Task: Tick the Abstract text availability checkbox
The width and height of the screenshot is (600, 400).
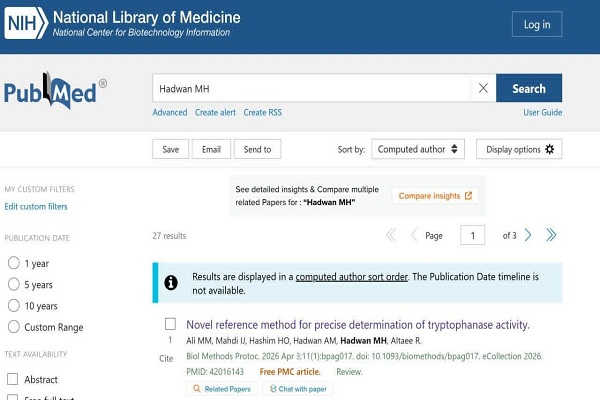Action: [x=13, y=379]
